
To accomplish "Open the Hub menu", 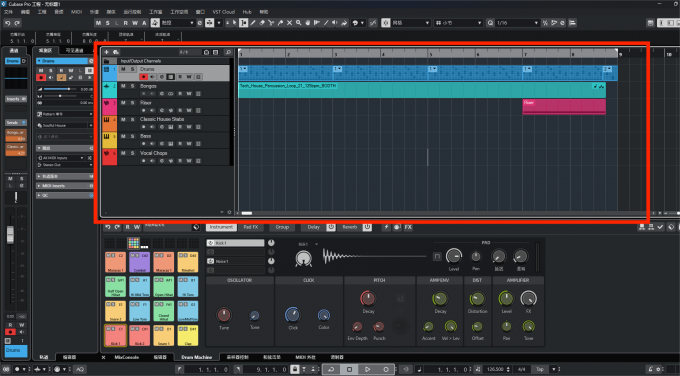I will click(247, 12).
